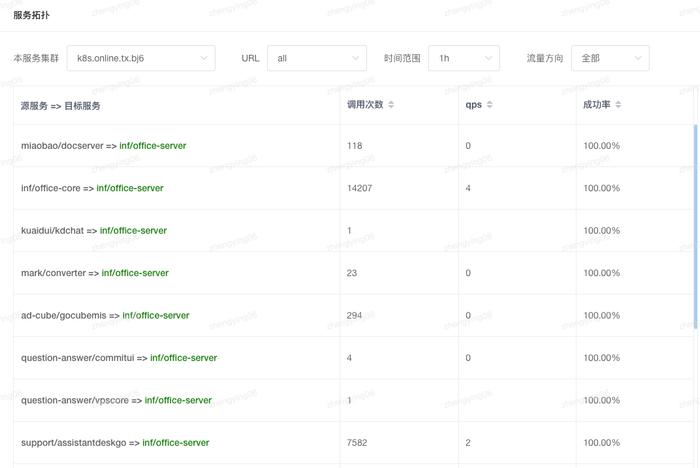
Task: Open the 流量方向 dropdown showing 全部
Action: click(610, 58)
